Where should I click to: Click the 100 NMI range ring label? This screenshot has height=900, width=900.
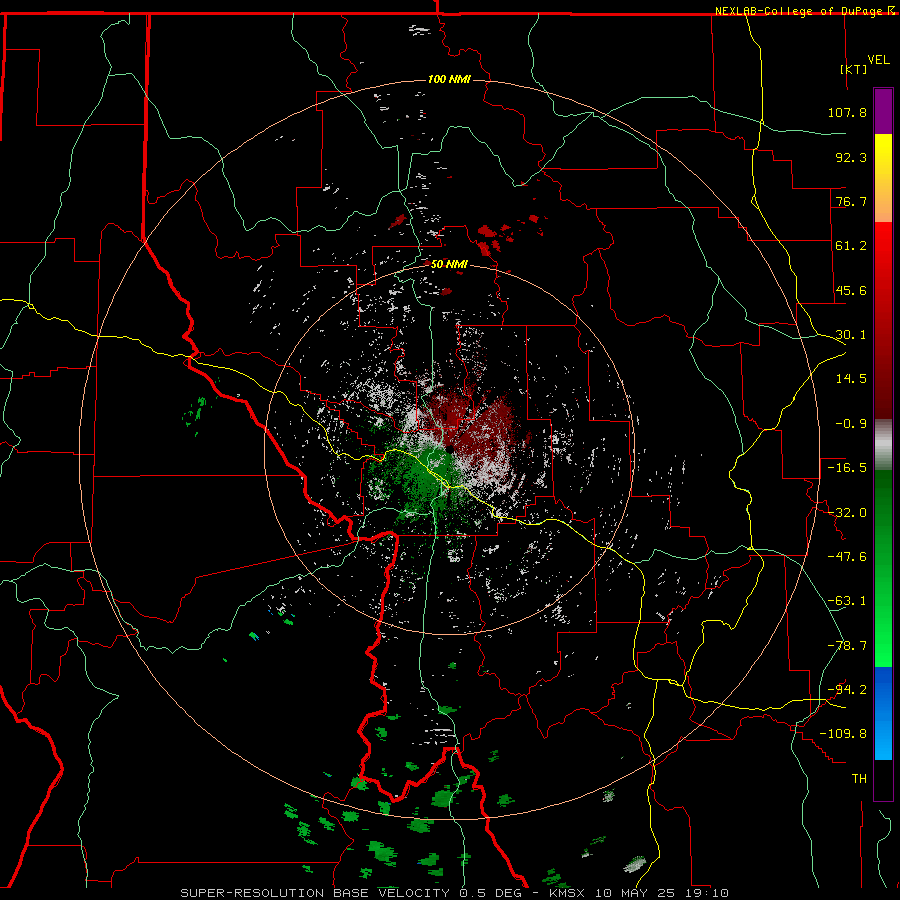pyautogui.click(x=449, y=79)
